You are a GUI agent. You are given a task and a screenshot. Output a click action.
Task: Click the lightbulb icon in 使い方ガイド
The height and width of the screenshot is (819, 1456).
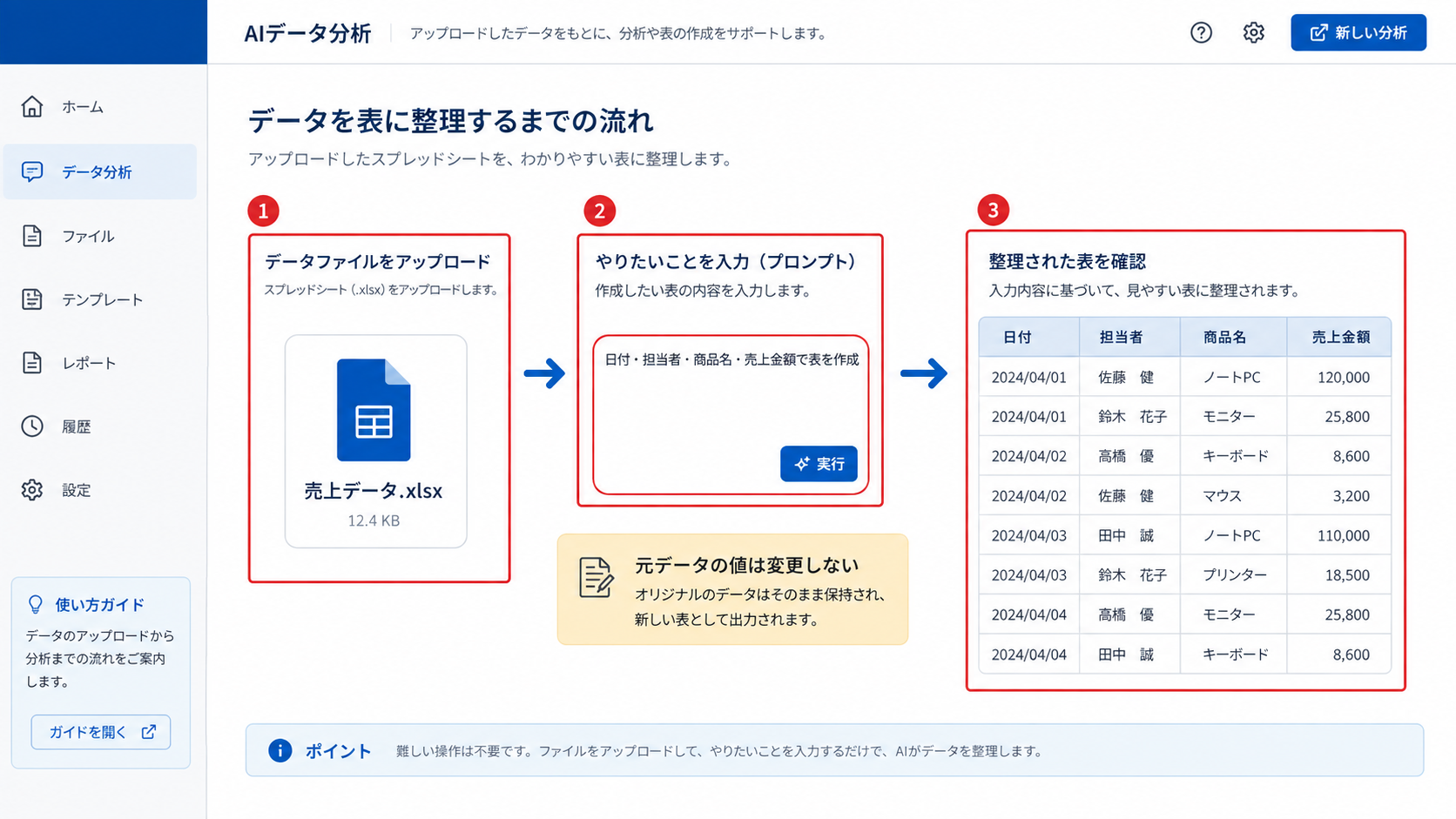(36, 604)
